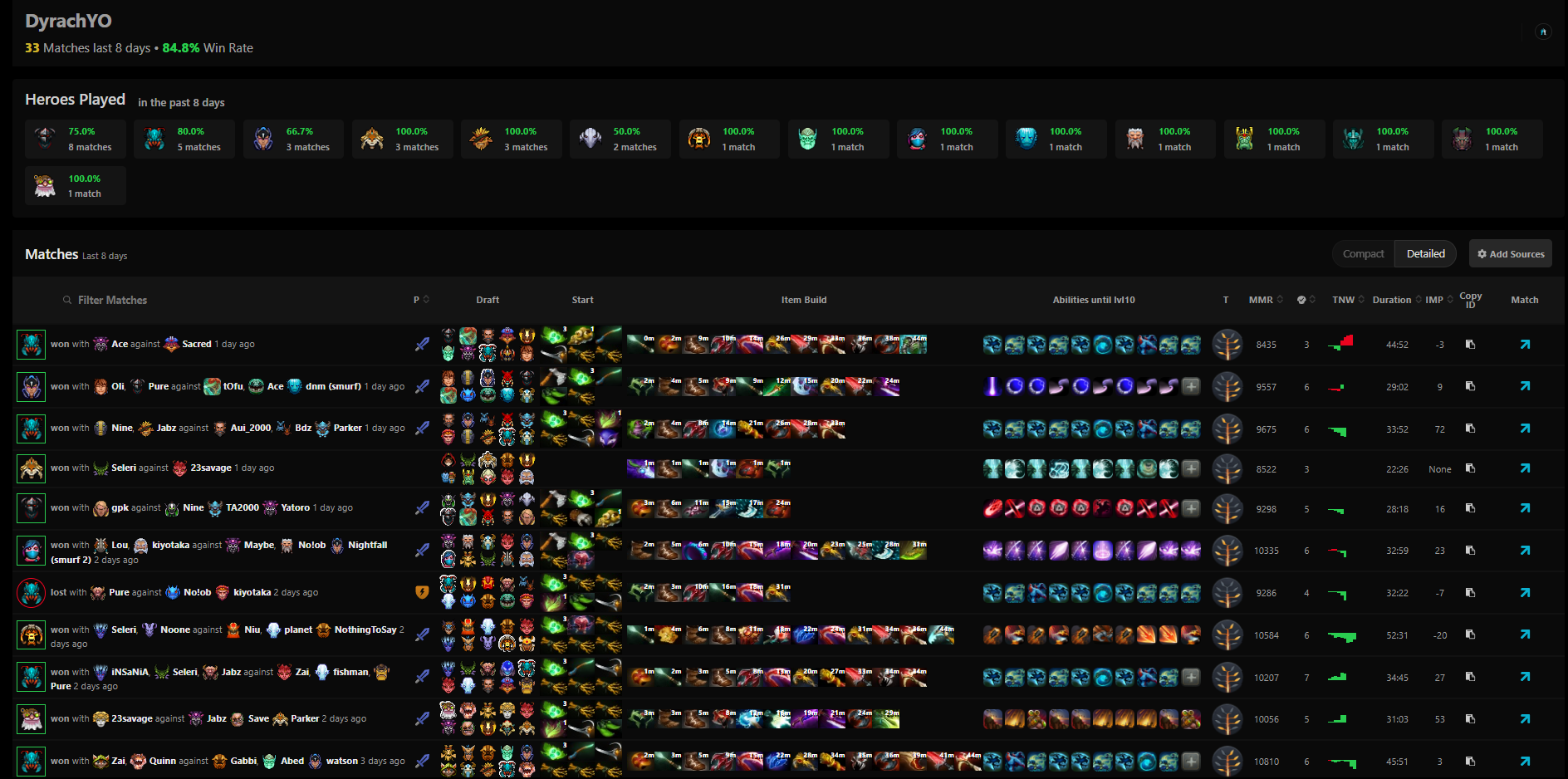This screenshot has height=779, width=1568.
Task: Select the 8 matches 75.0% hero card
Action: pos(76,139)
